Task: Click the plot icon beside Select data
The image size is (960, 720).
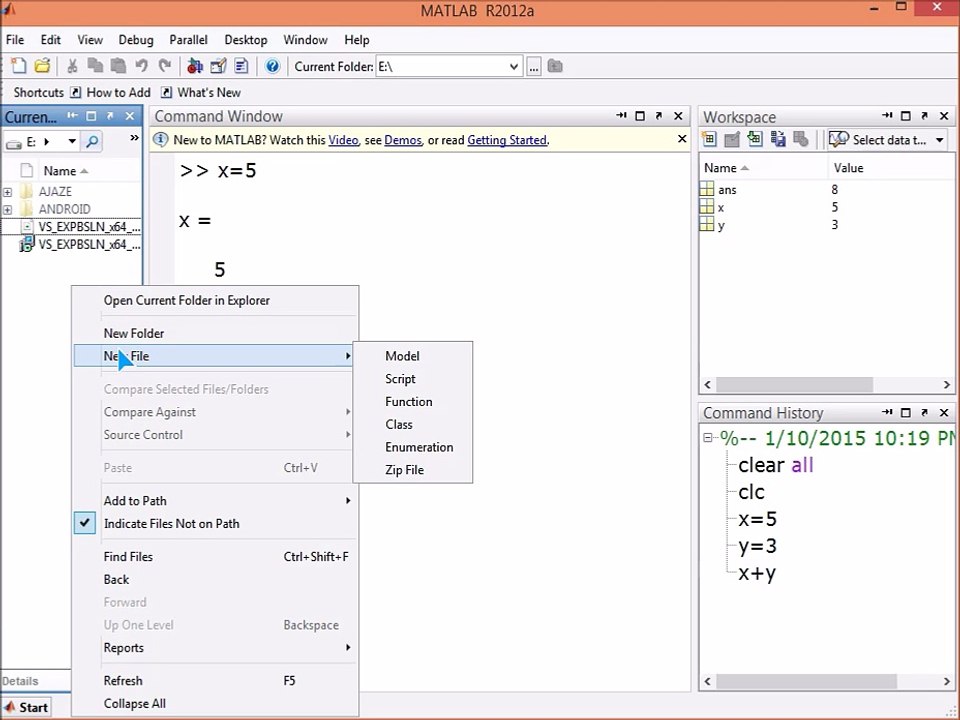Action: pos(838,140)
